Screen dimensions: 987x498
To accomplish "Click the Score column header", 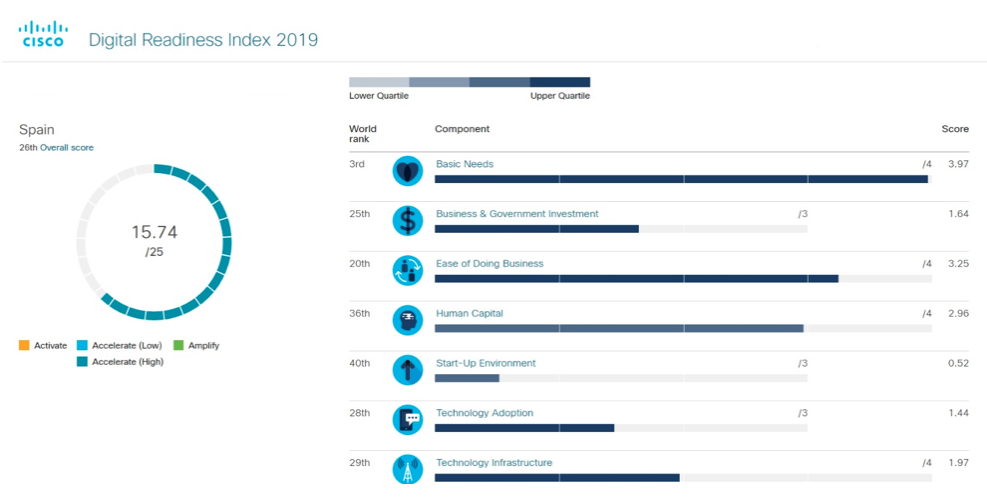I will pos(955,128).
